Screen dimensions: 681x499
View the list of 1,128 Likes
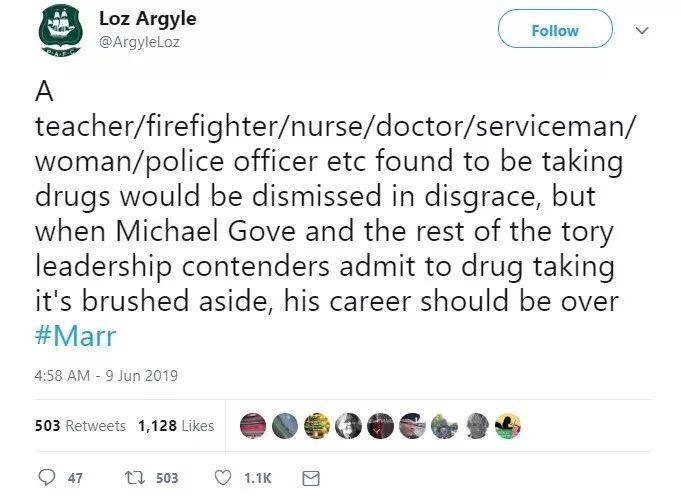click(176, 425)
